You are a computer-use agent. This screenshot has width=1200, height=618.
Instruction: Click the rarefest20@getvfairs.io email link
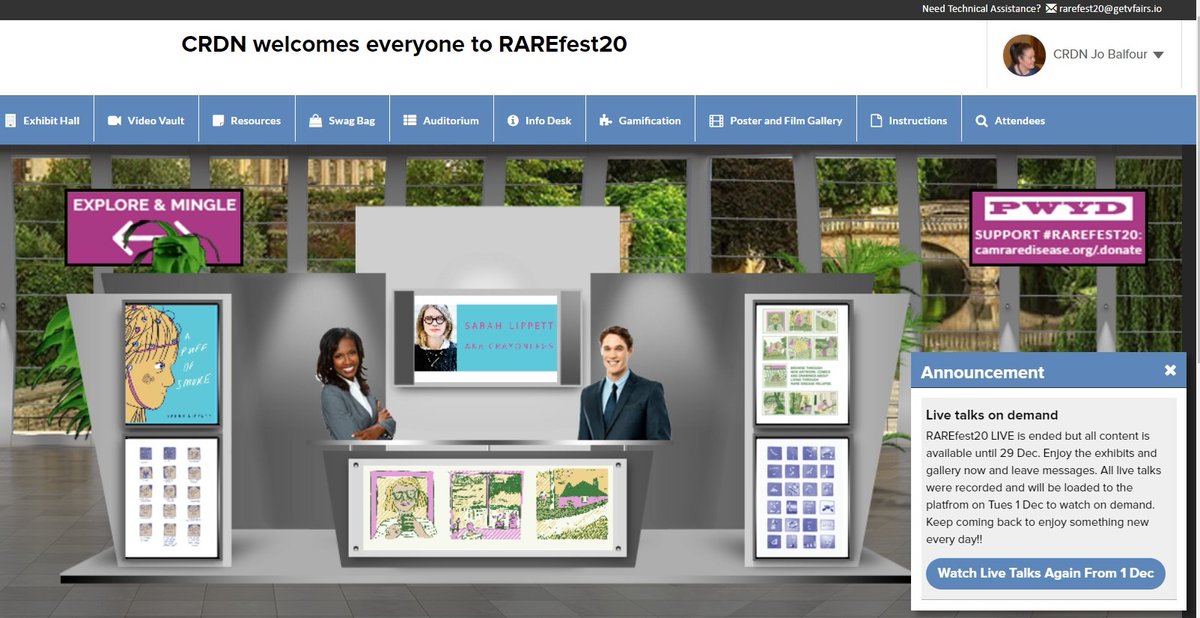1110,9
